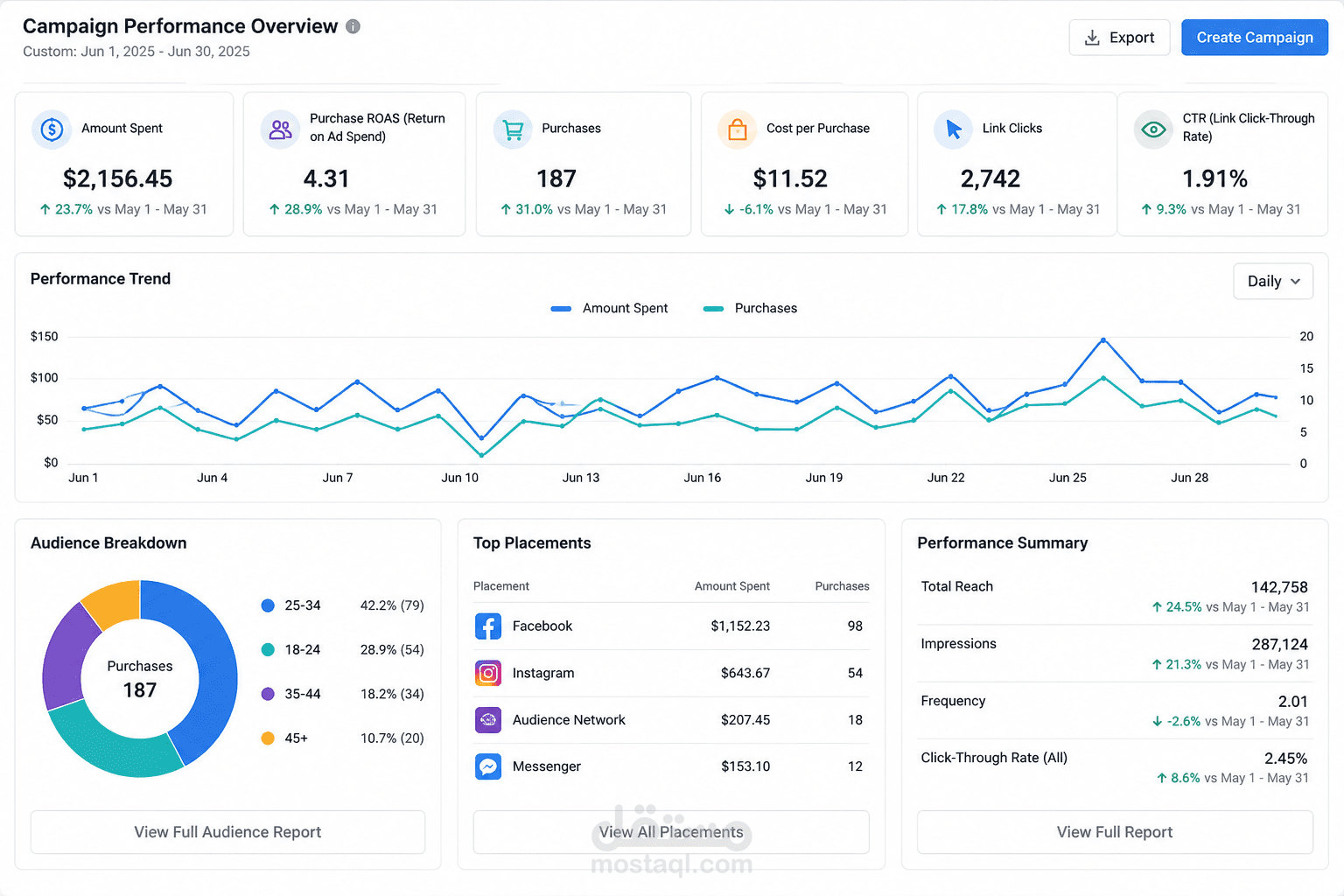Click the people icon on Purchase ROAS card

tap(280, 129)
